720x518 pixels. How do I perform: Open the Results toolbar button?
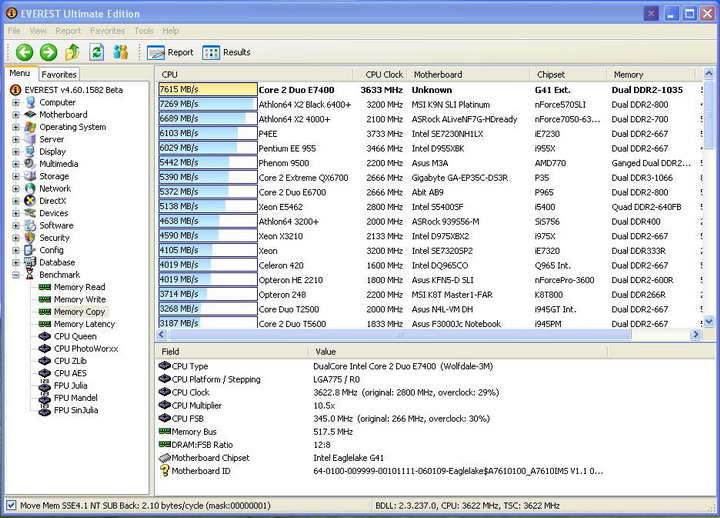(226, 52)
